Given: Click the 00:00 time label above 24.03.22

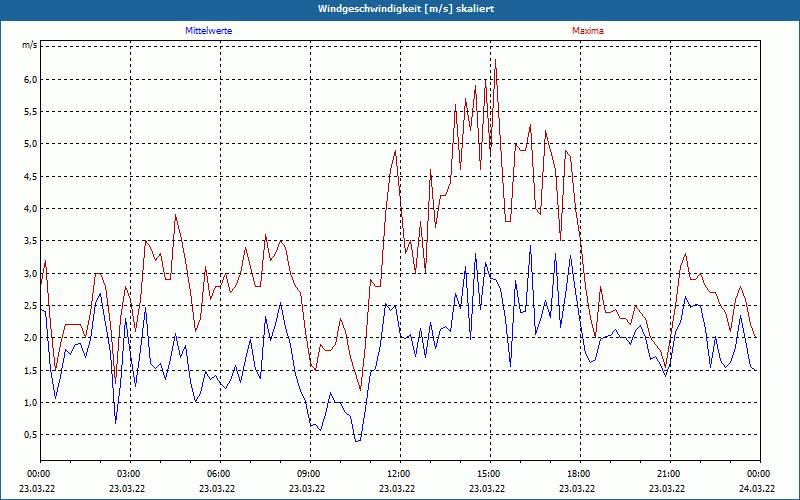Looking at the screenshot, I should click(x=760, y=474).
